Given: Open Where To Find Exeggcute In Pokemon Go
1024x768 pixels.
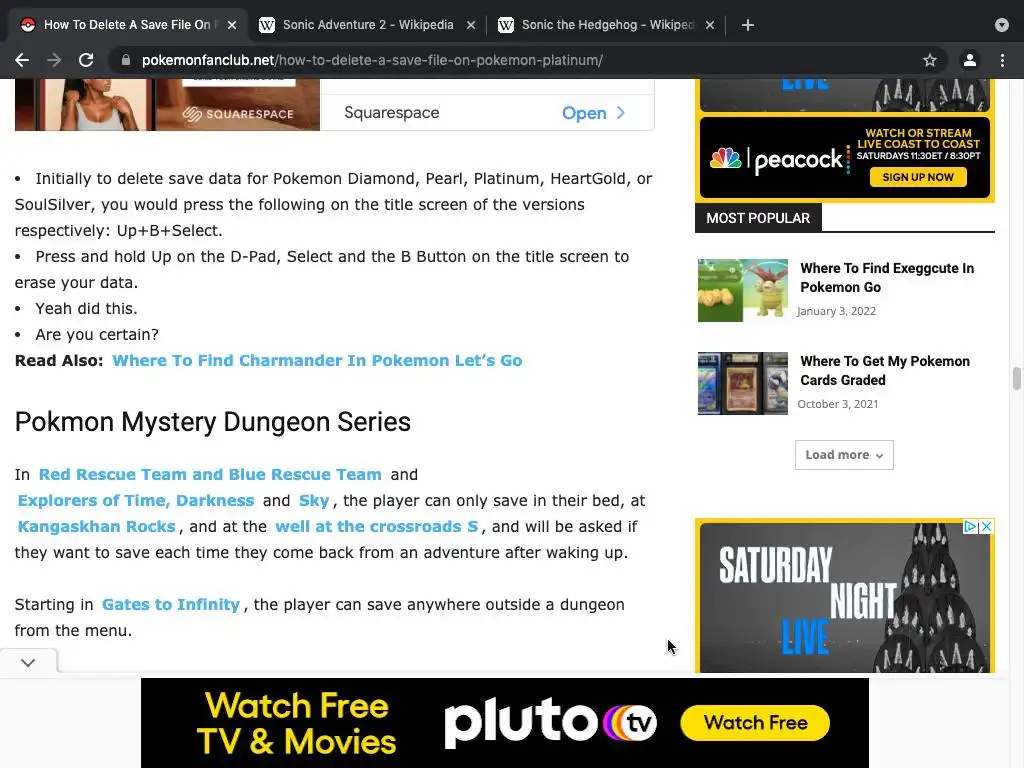Looking at the screenshot, I should click(x=887, y=278).
